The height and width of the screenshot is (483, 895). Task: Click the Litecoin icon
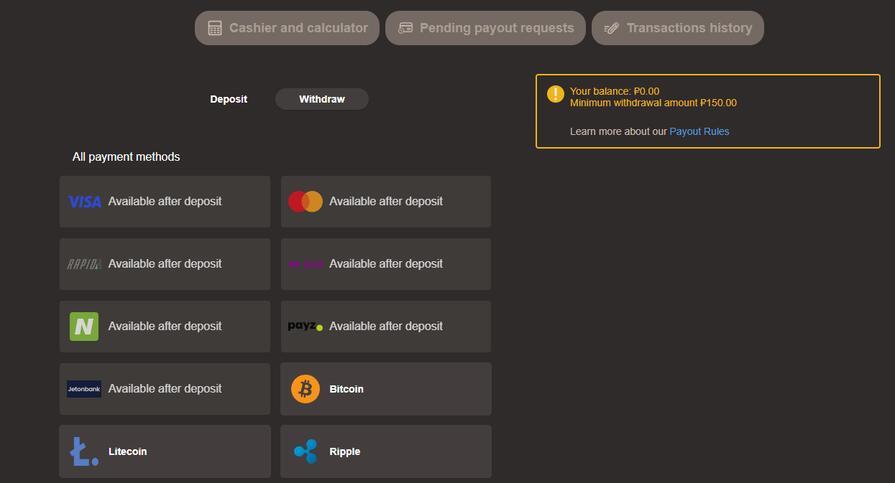click(x=84, y=452)
